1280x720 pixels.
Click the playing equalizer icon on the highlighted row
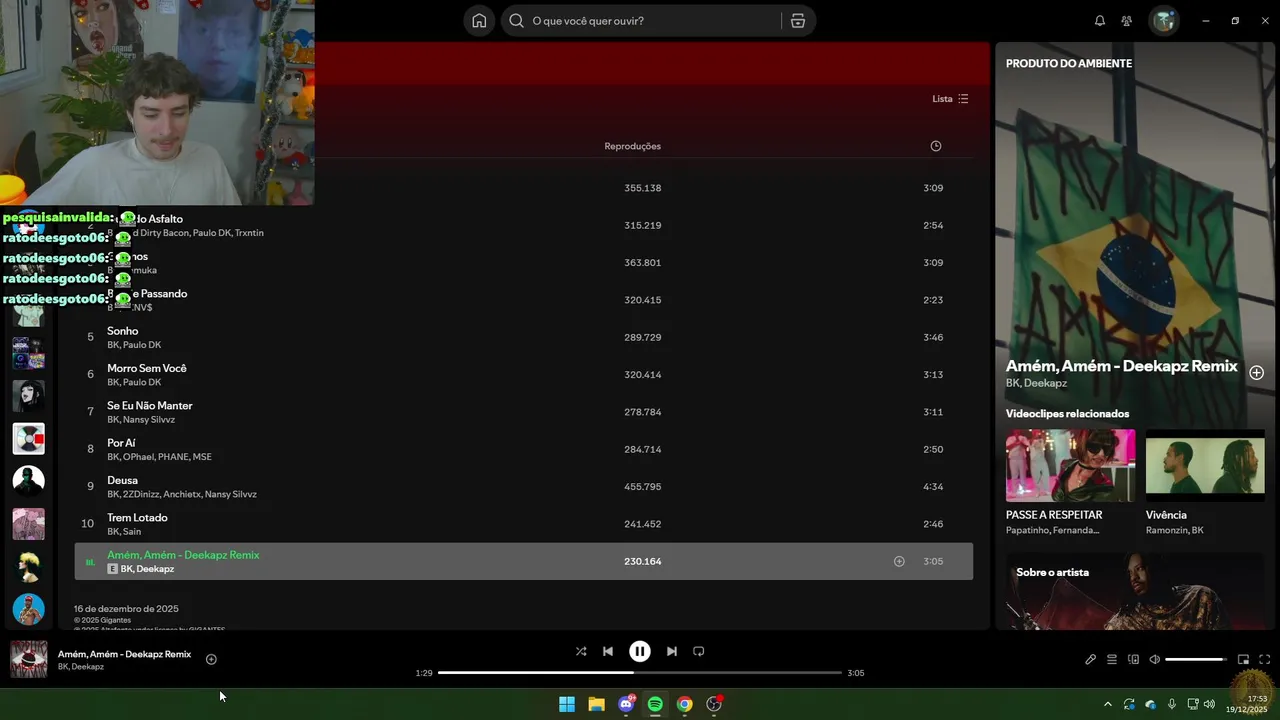click(90, 562)
